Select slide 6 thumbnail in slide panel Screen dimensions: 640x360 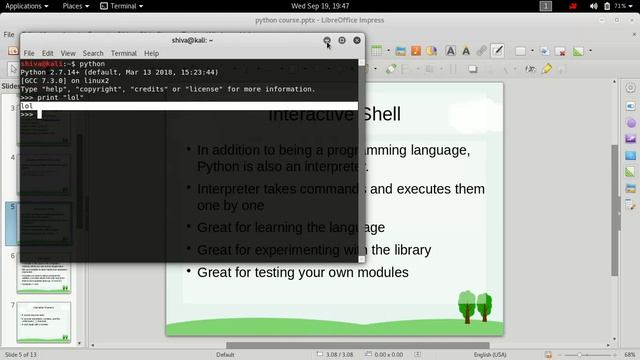(44, 273)
